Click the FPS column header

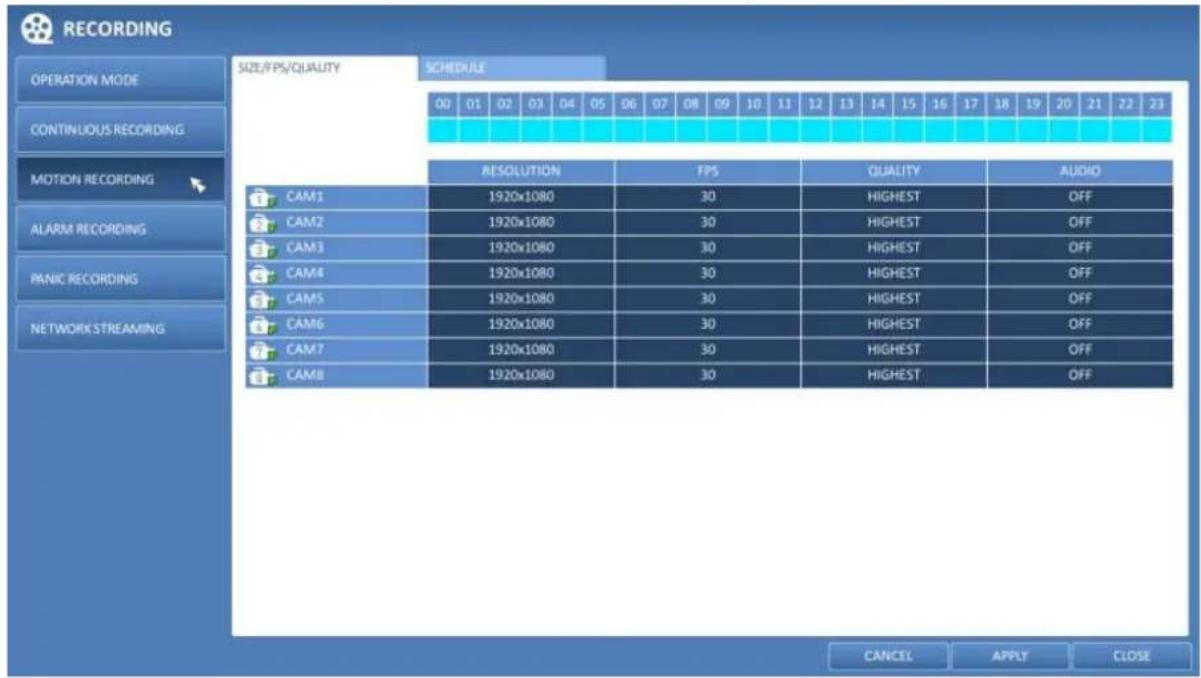pyautogui.click(x=707, y=172)
